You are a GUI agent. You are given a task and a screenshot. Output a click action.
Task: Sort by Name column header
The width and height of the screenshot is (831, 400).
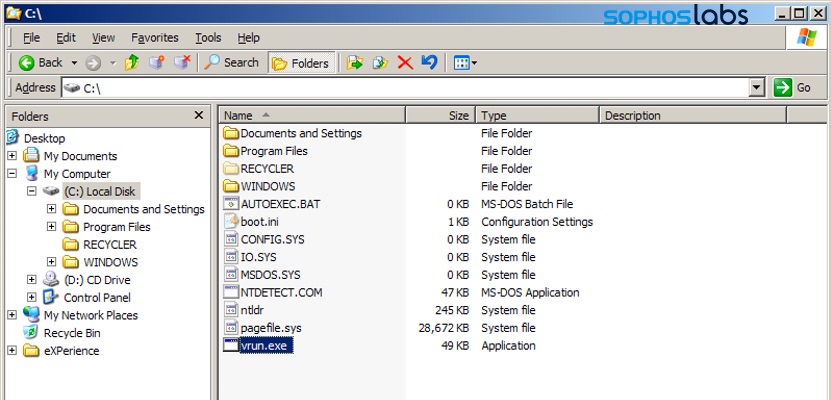[x=312, y=115]
